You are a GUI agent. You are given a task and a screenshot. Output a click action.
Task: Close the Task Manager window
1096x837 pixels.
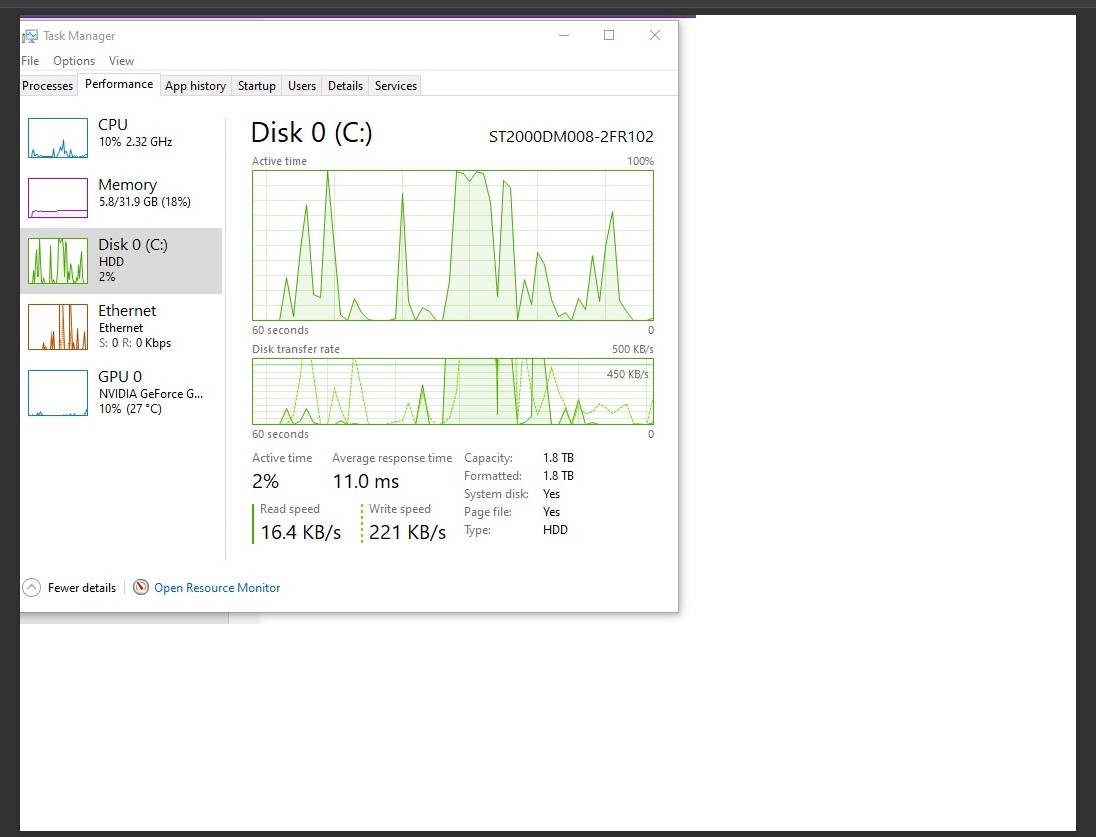pyautogui.click(x=655, y=35)
